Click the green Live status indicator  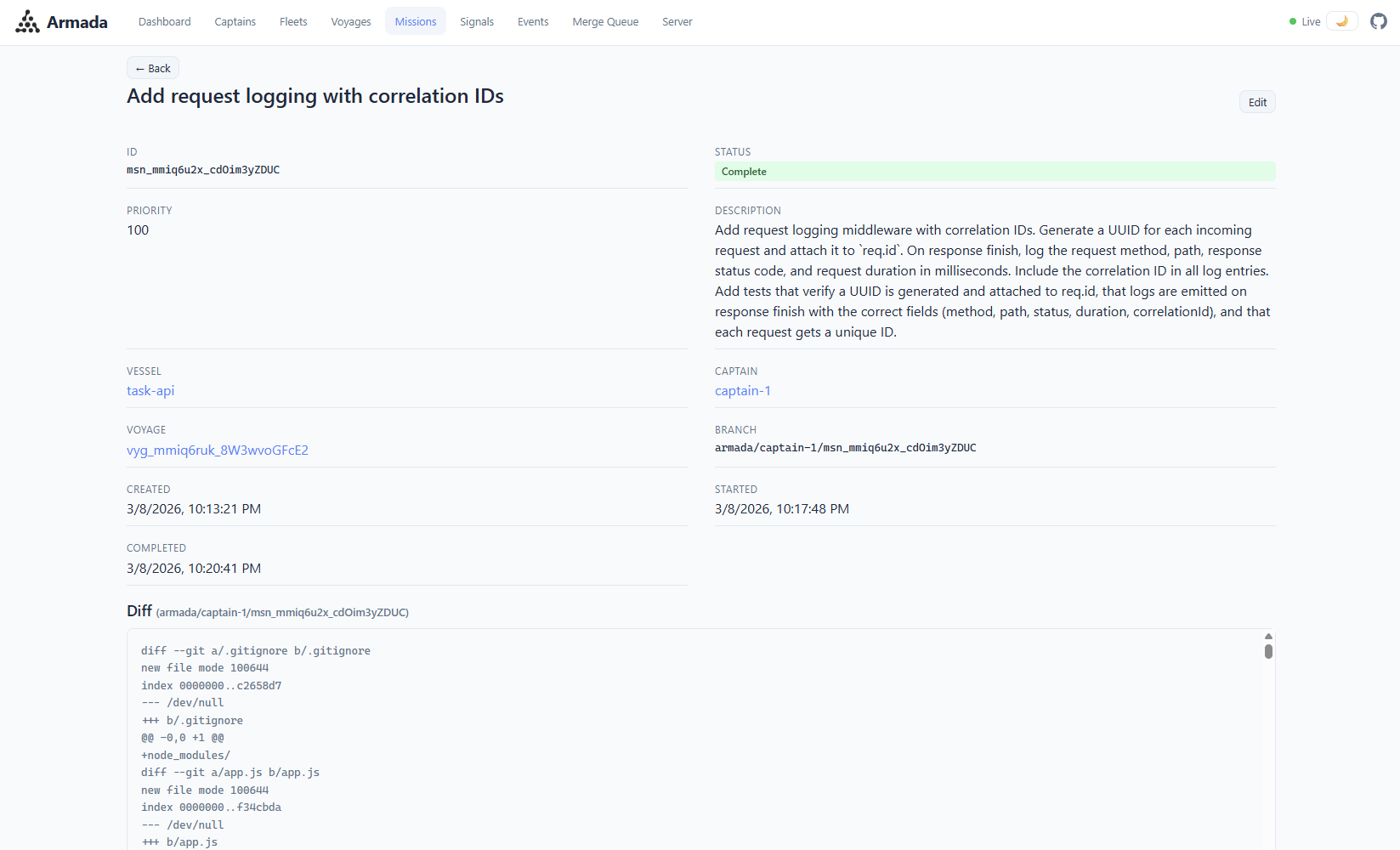pyautogui.click(x=1305, y=21)
